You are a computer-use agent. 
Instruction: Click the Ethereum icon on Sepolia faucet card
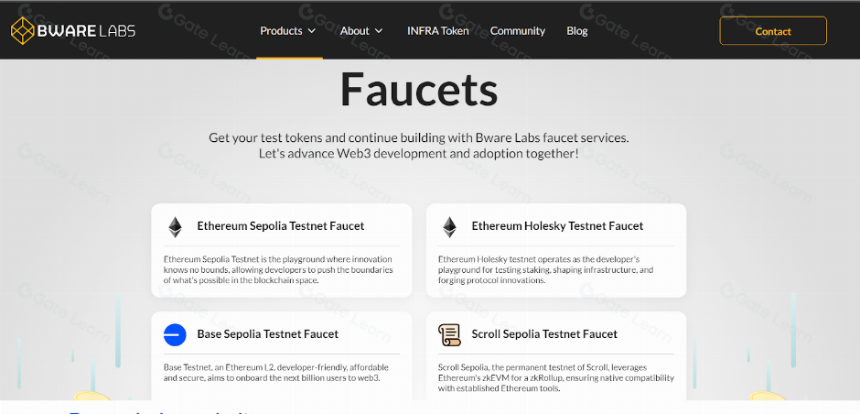175,227
